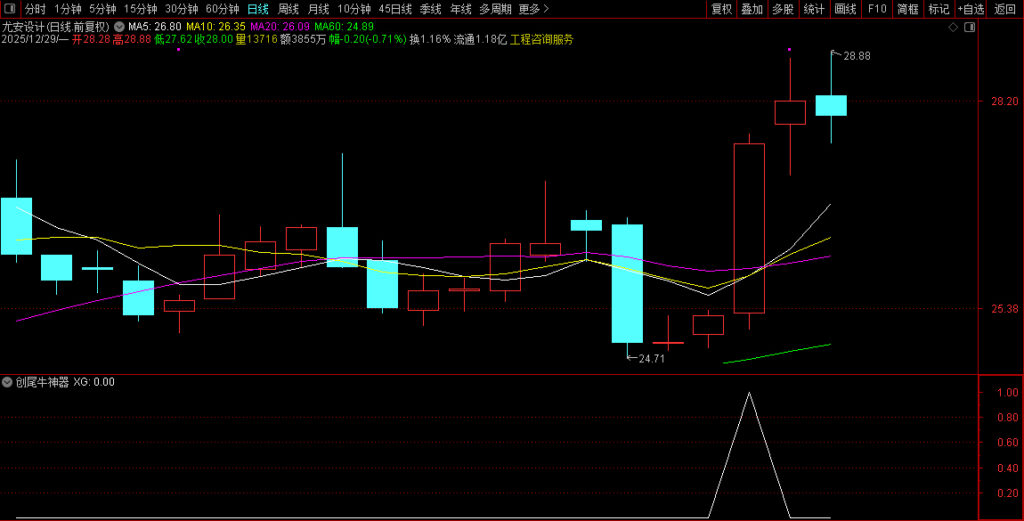Open MA indicator settings dropdown arrow

click(120, 27)
